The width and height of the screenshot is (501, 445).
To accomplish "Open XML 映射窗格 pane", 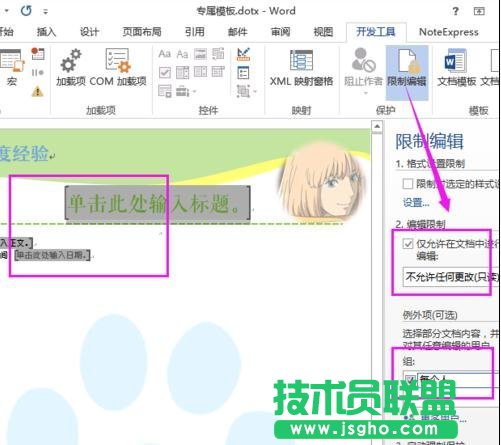I will [301, 68].
